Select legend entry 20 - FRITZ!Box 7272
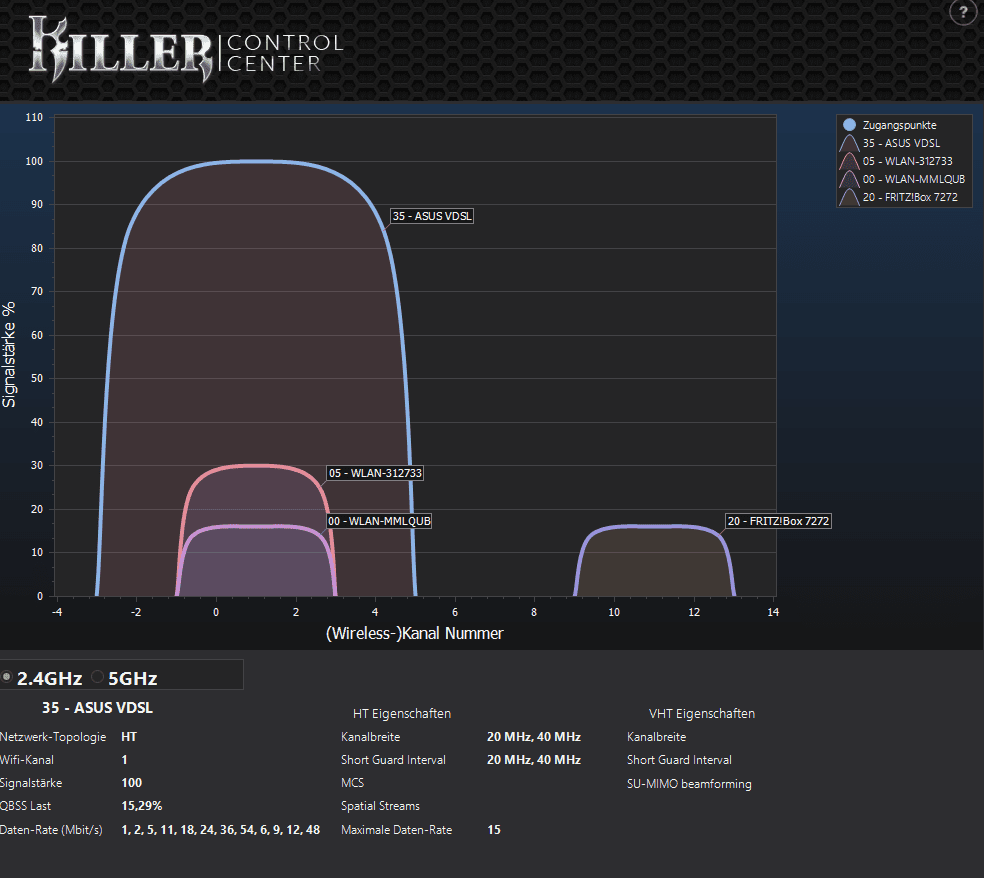Screen dimensions: 984x878 pos(910,197)
